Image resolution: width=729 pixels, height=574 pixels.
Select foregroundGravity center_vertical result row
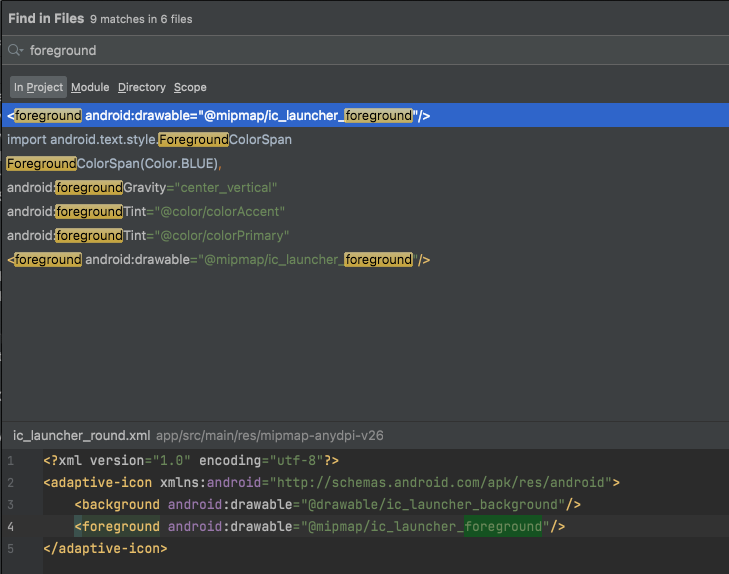[365, 187]
